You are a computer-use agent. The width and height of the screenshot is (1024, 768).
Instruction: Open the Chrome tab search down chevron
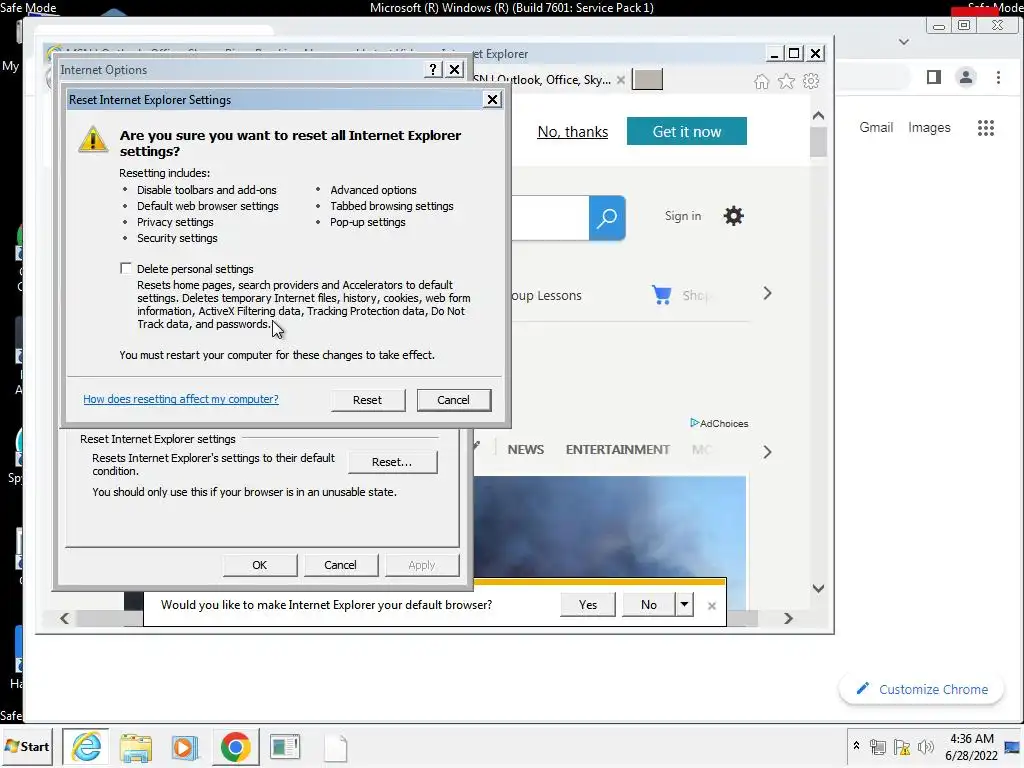tap(904, 42)
